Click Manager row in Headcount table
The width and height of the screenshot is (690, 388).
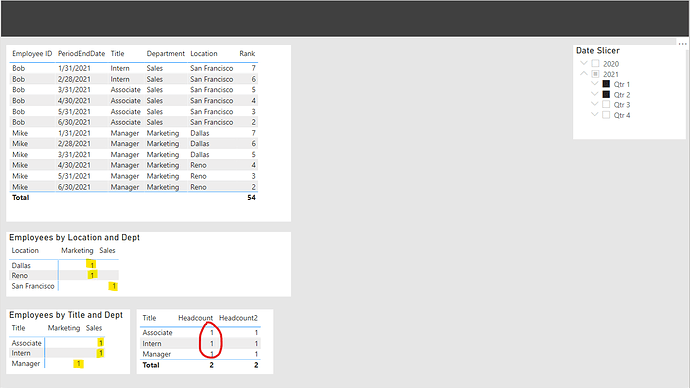200,354
